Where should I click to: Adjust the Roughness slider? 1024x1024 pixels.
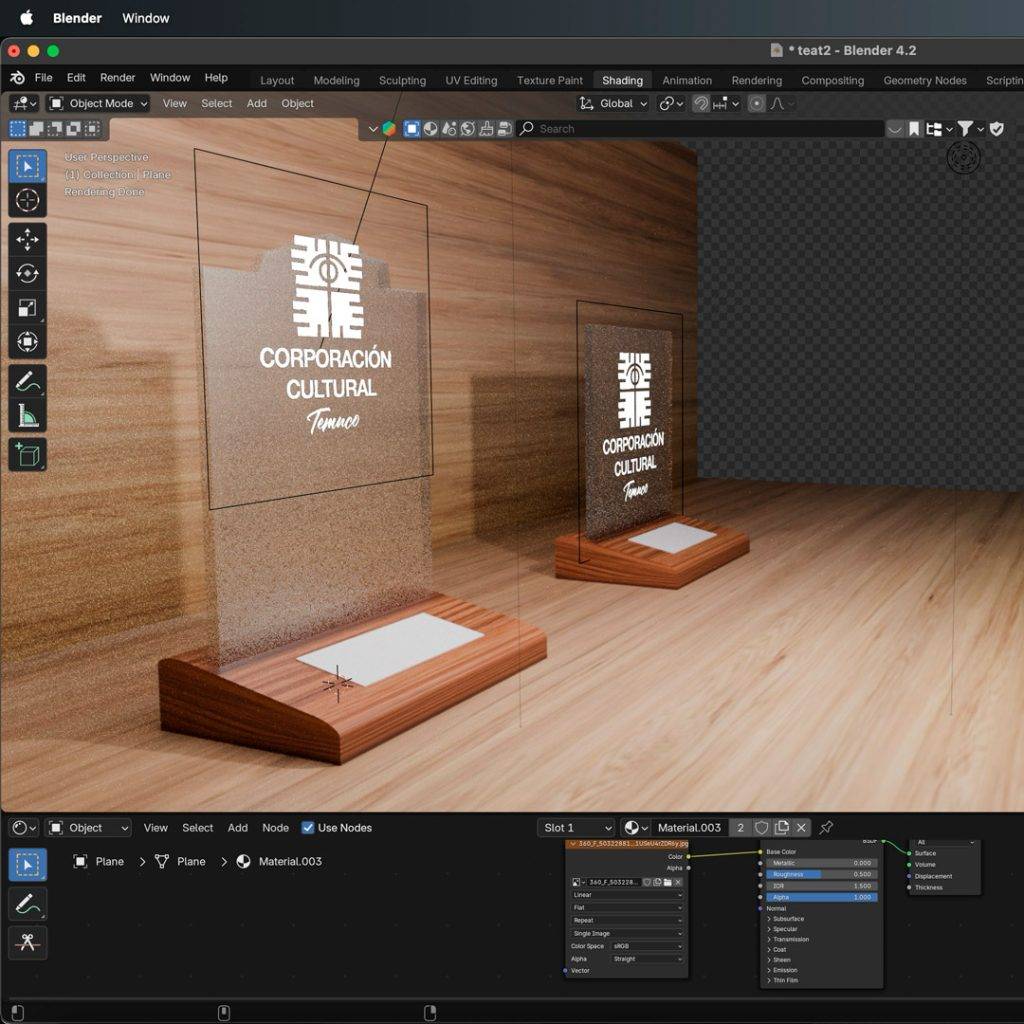[822, 874]
